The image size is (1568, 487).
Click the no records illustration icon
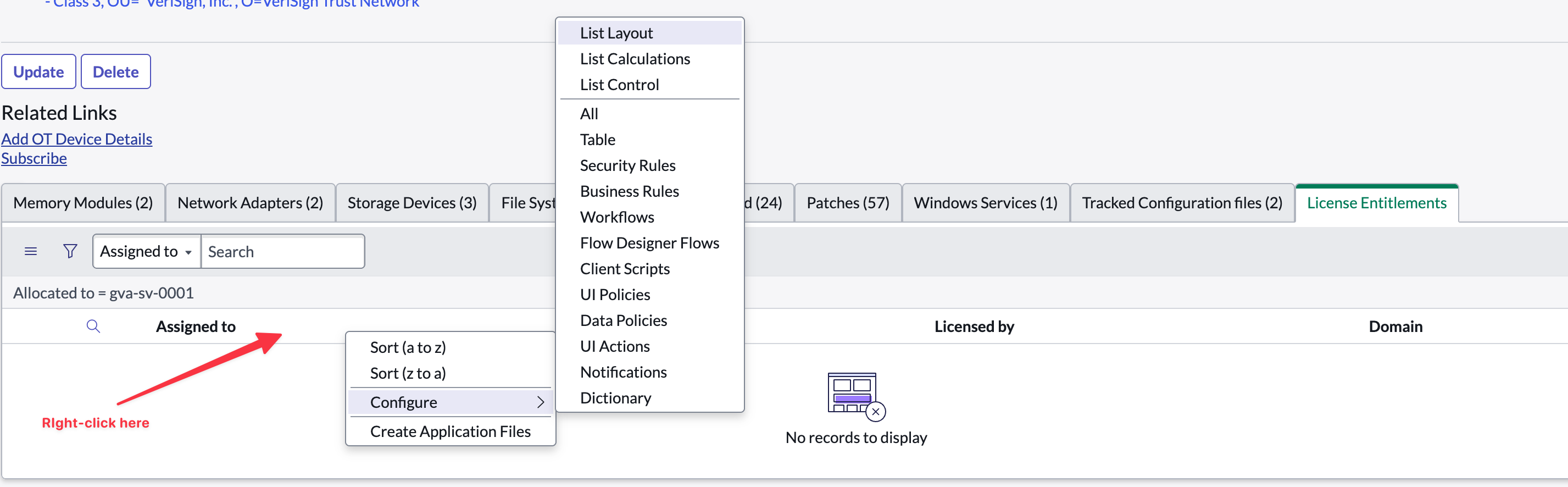[x=856, y=396]
